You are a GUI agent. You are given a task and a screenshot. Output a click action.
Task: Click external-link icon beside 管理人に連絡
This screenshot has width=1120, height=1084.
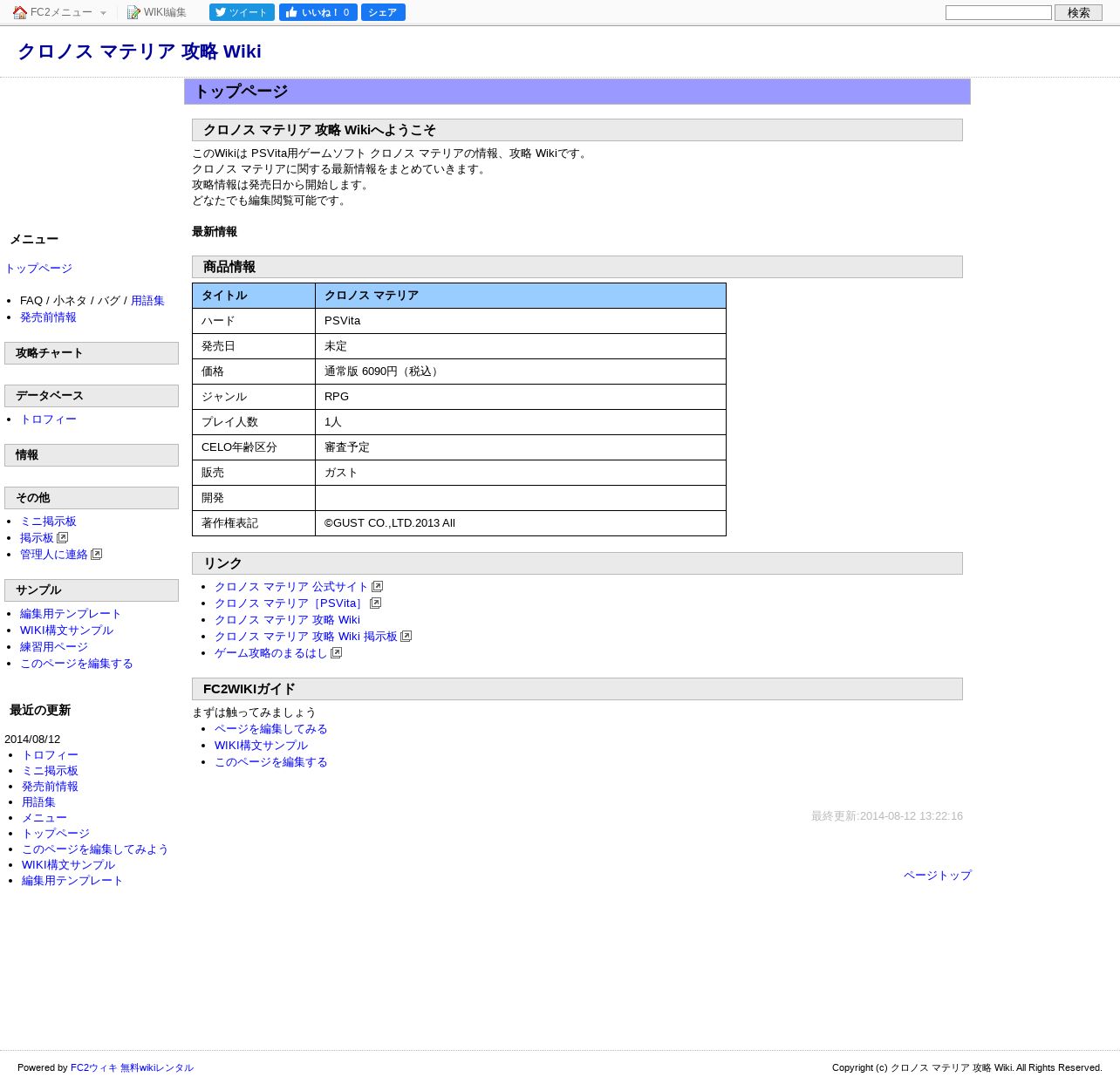96,555
